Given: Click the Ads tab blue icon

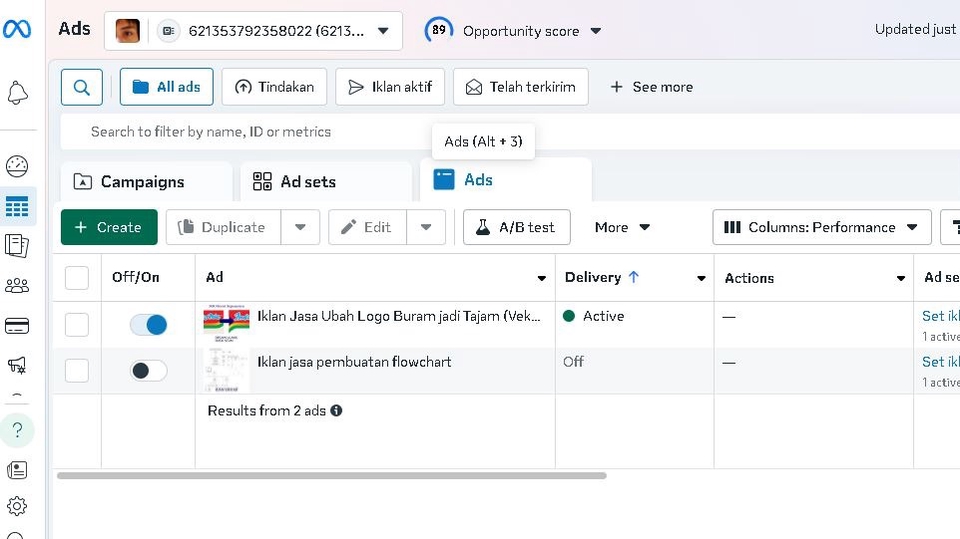Looking at the screenshot, I should tap(444, 179).
